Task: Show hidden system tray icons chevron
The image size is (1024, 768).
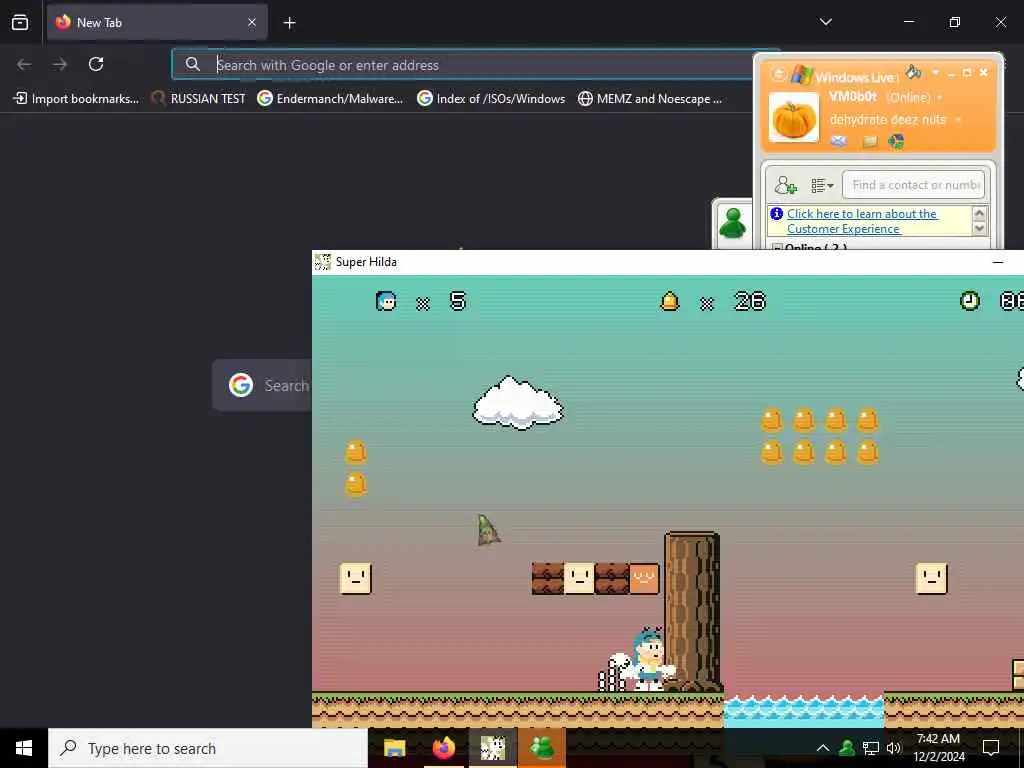Action: (823, 748)
